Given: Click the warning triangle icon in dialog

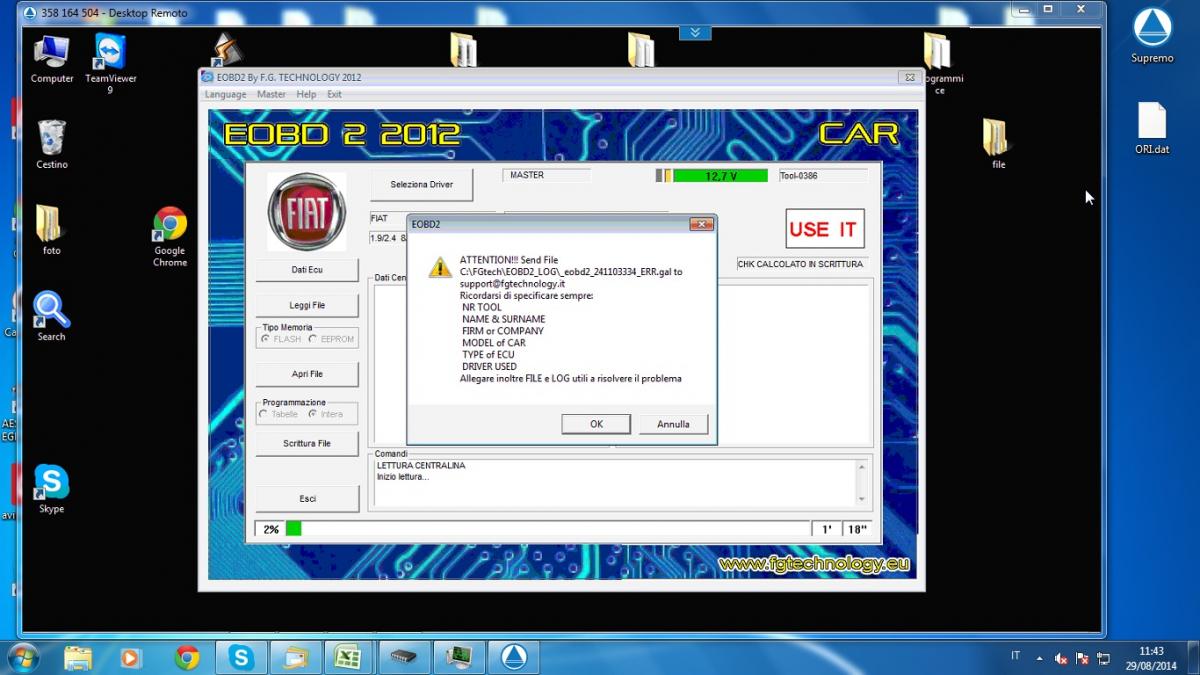Looking at the screenshot, I should pos(440,267).
